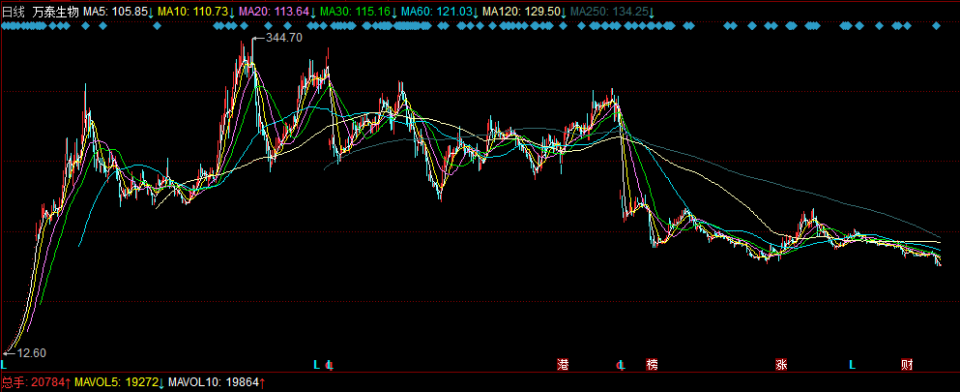This screenshot has width=960, height=392.
Task: Click the 344.70 high price annotation
Action: [284, 37]
